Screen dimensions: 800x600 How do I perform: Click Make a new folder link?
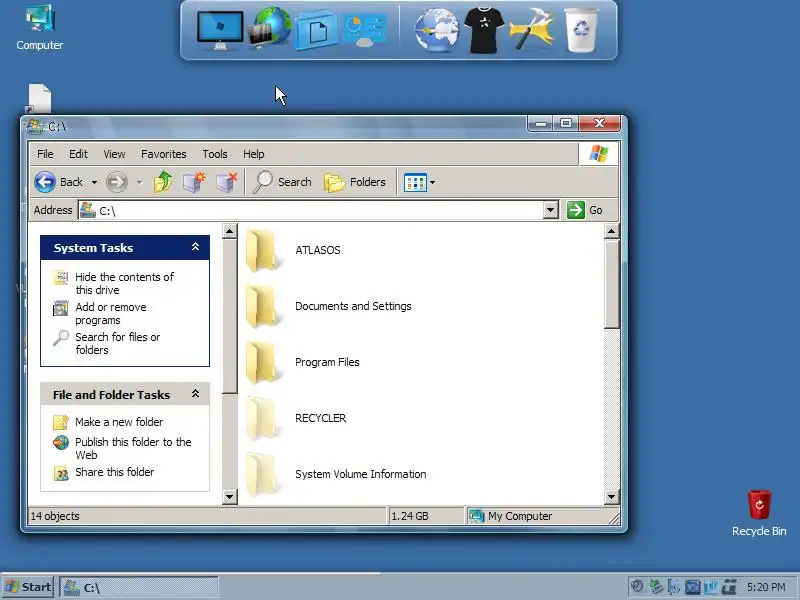point(119,422)
